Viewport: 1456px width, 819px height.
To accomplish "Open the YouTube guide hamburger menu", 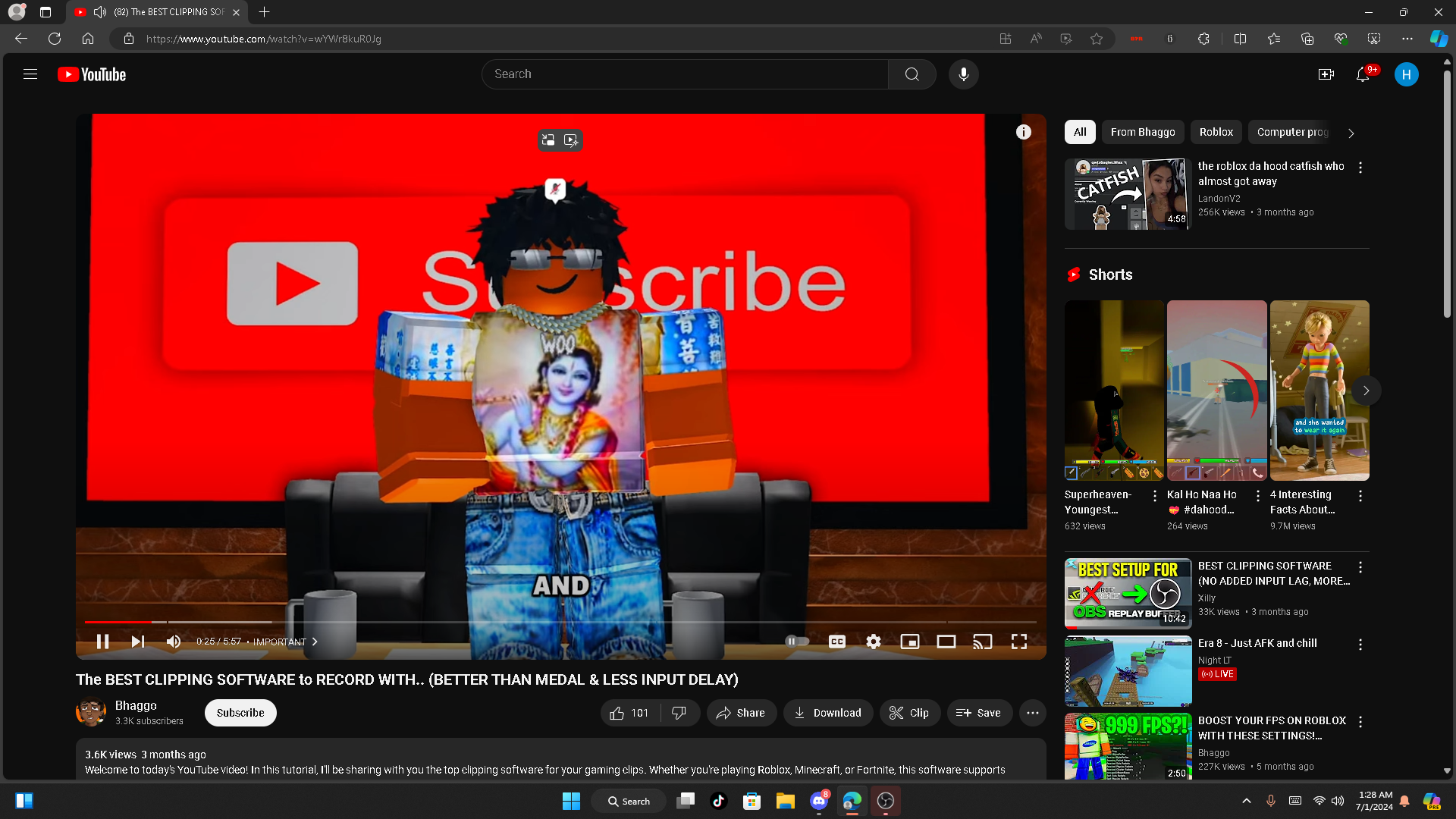I will pyautogui.click(x=30, y=74).
